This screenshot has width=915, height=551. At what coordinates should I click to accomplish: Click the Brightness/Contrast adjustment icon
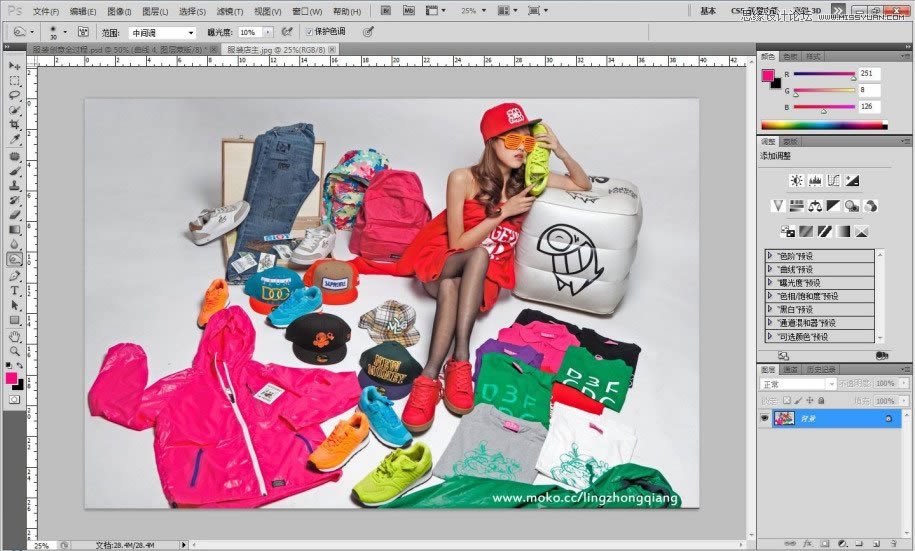[797, 181]
